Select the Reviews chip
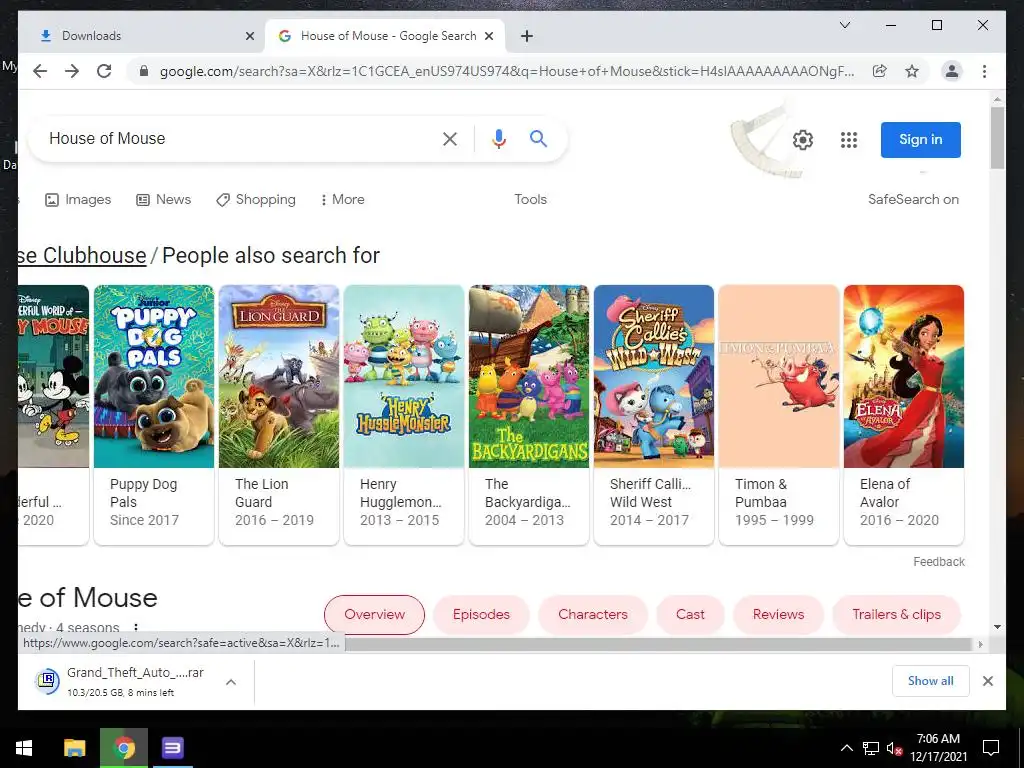 pyautogui.click(x=778, y=615)
